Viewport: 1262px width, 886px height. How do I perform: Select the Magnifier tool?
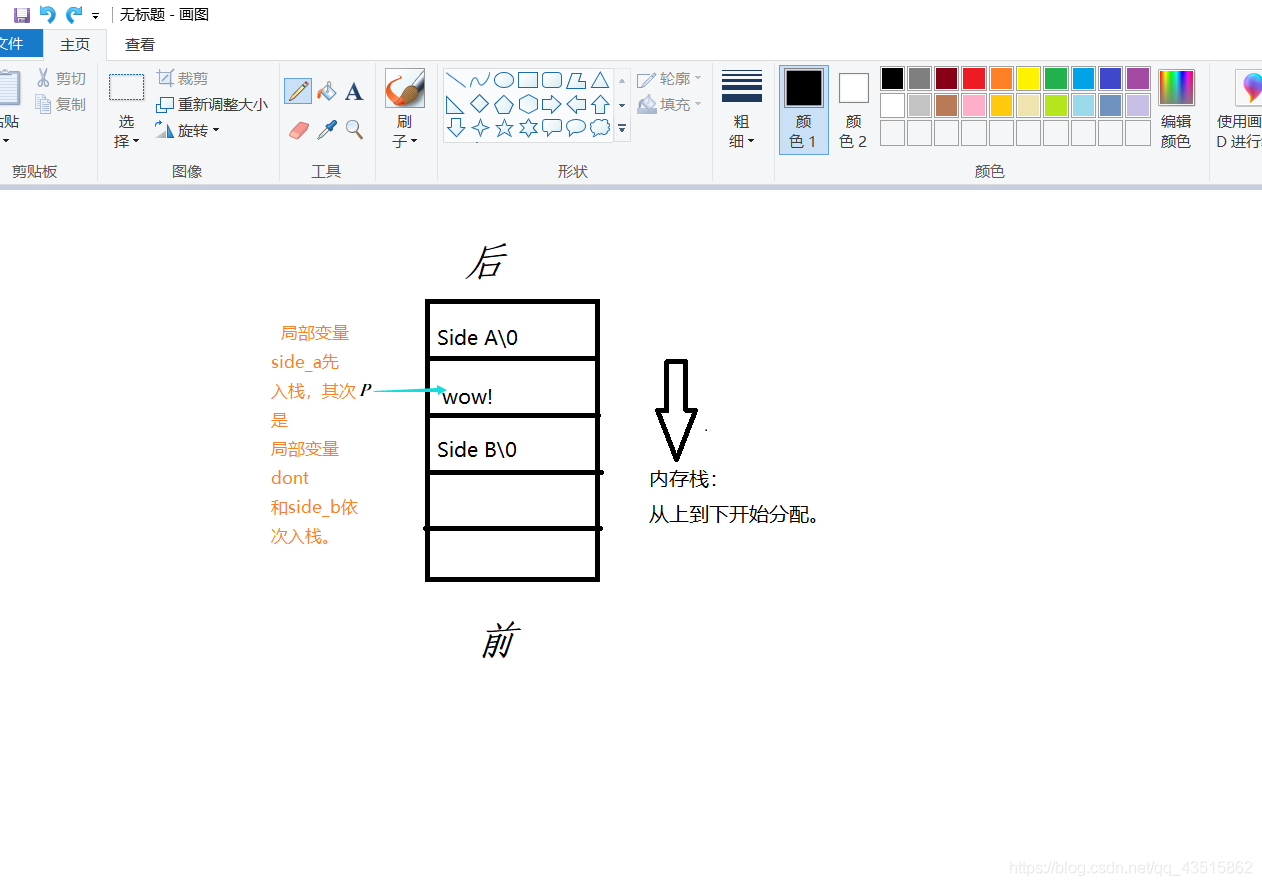354,130
